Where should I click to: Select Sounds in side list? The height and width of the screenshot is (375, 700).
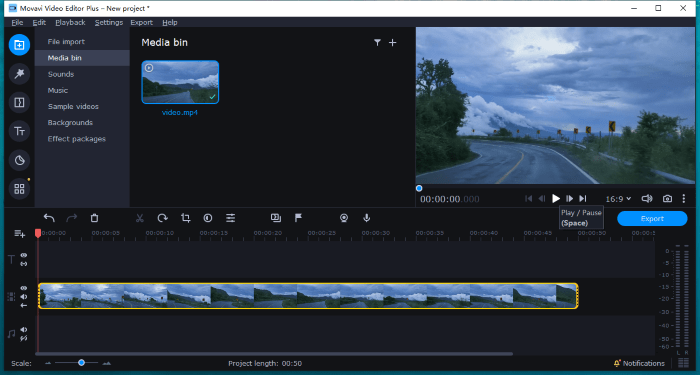point(82,74)
